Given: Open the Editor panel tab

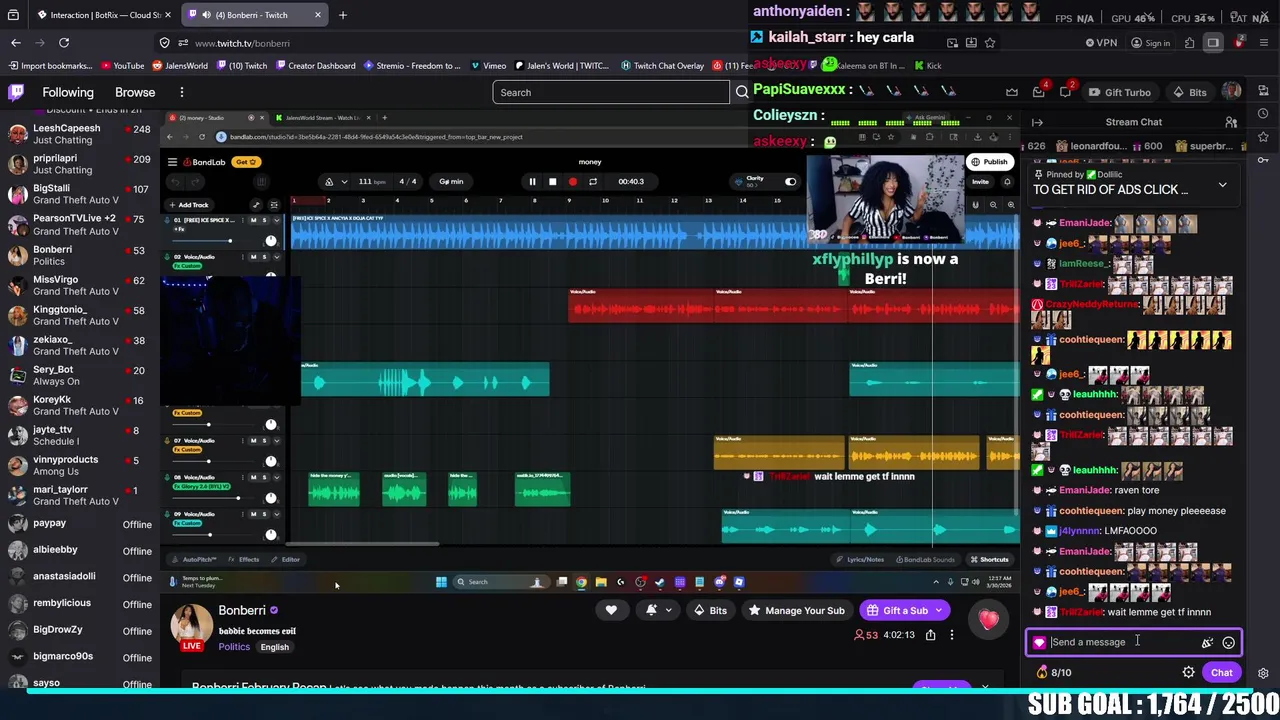Looking at the screenshot, I should pyautogui.click(x=286, y=560).
